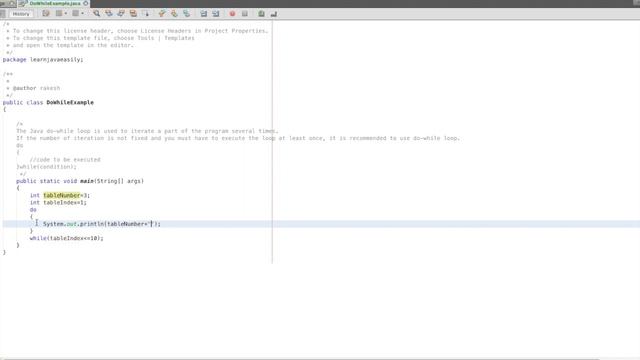Click the 'The Java do-while loop' comment line
The image size is (640, 360).
[x=147, y=131]
